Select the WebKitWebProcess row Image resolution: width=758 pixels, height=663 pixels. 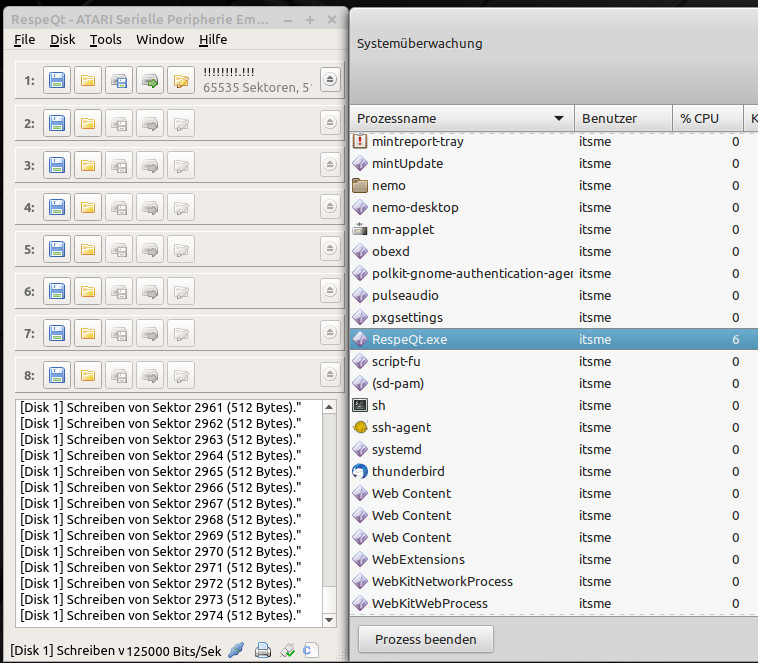coord(554,604)
